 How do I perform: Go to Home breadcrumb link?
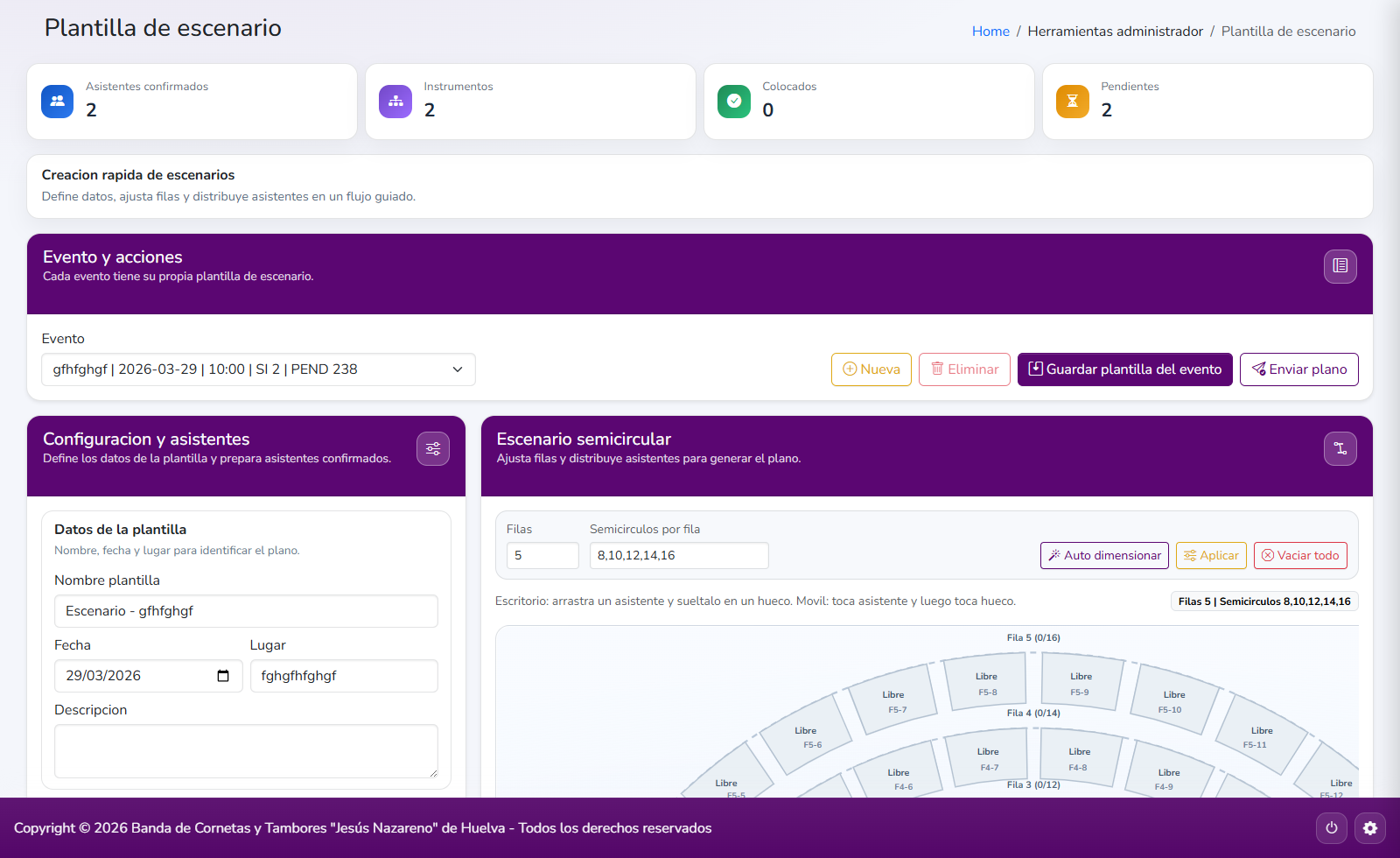point(990,32)
